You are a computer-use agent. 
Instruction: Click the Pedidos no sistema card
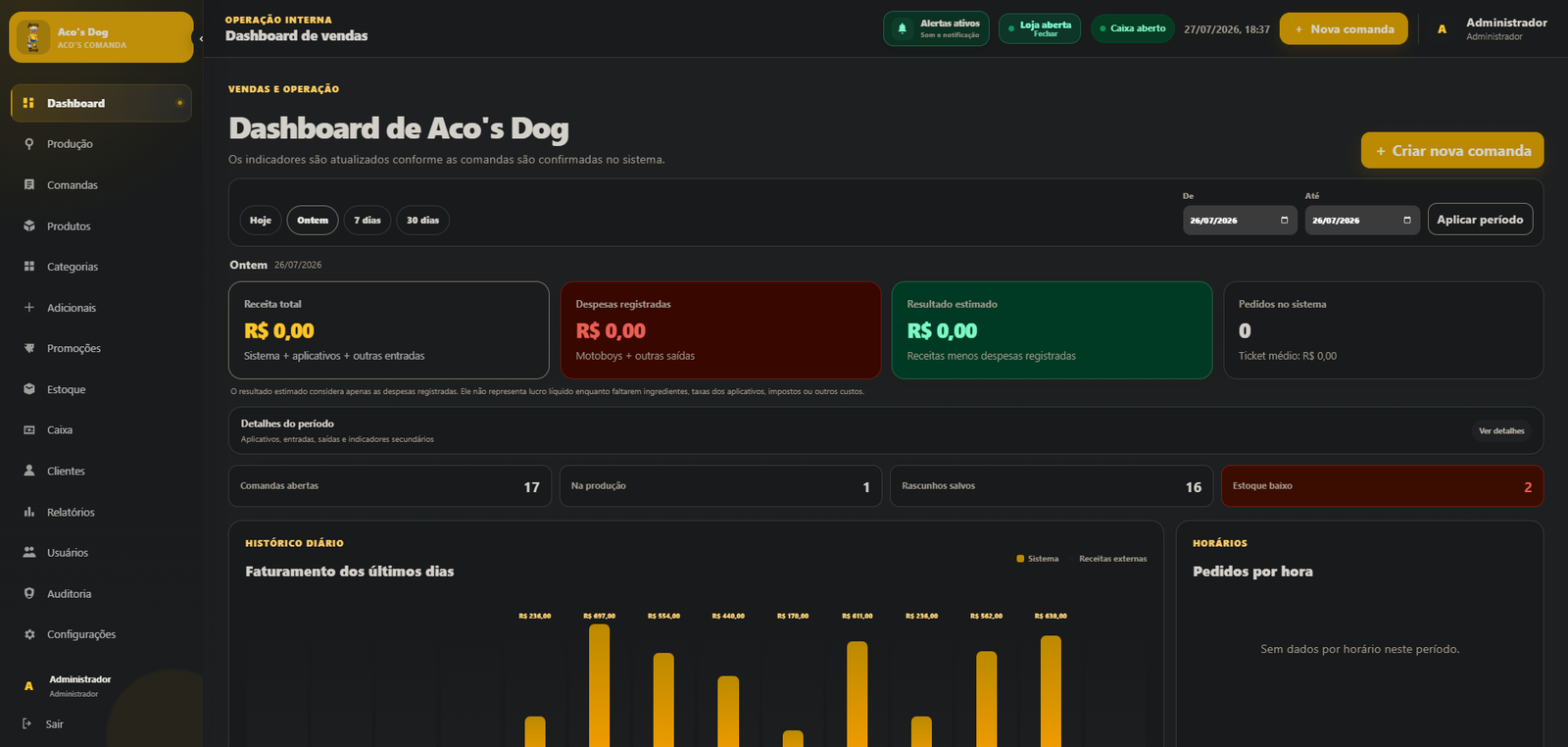(1383, 330)
